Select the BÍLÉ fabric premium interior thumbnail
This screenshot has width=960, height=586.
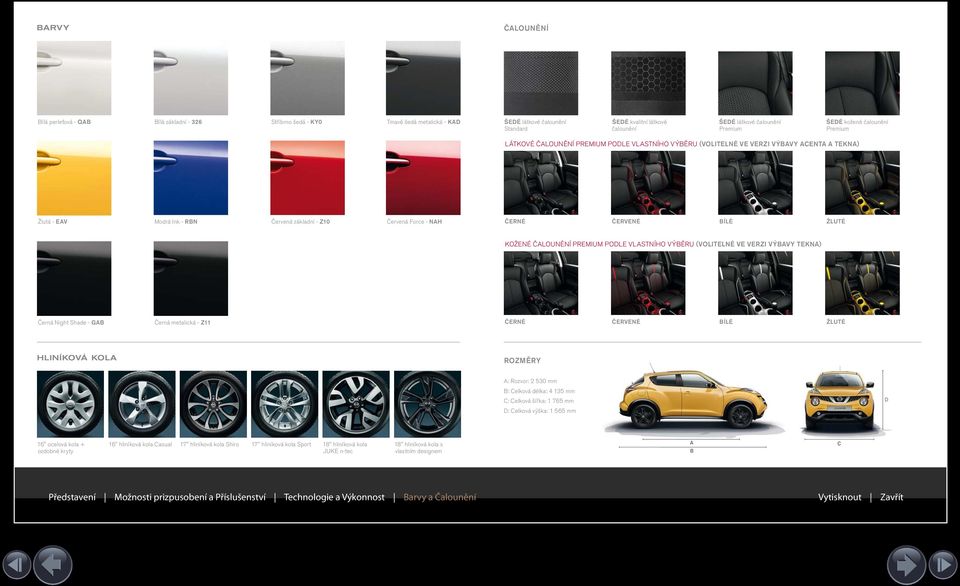[x=755, y=183]
